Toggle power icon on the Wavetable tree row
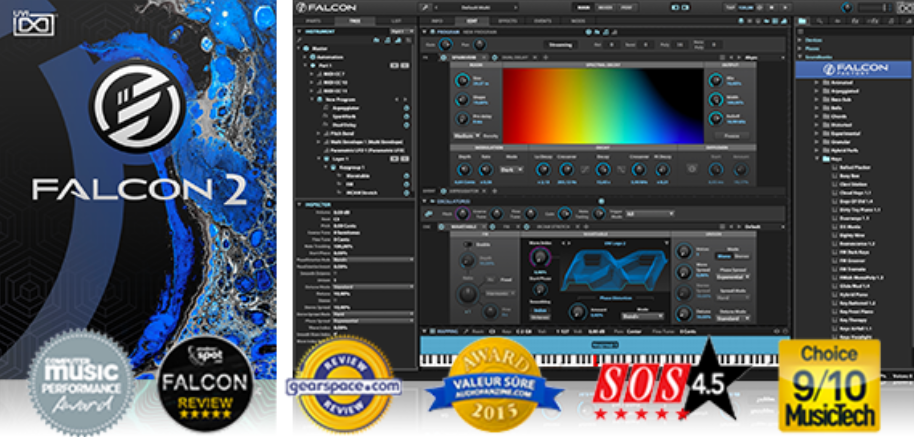This screenshot has width=914, height=437. tap(406, 175)
